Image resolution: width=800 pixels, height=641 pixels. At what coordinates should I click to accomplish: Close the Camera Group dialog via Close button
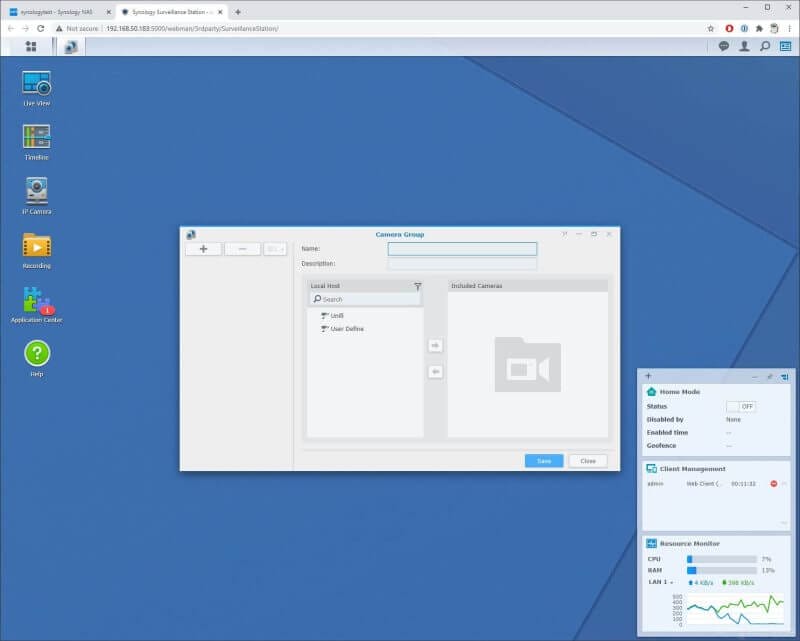588,461
